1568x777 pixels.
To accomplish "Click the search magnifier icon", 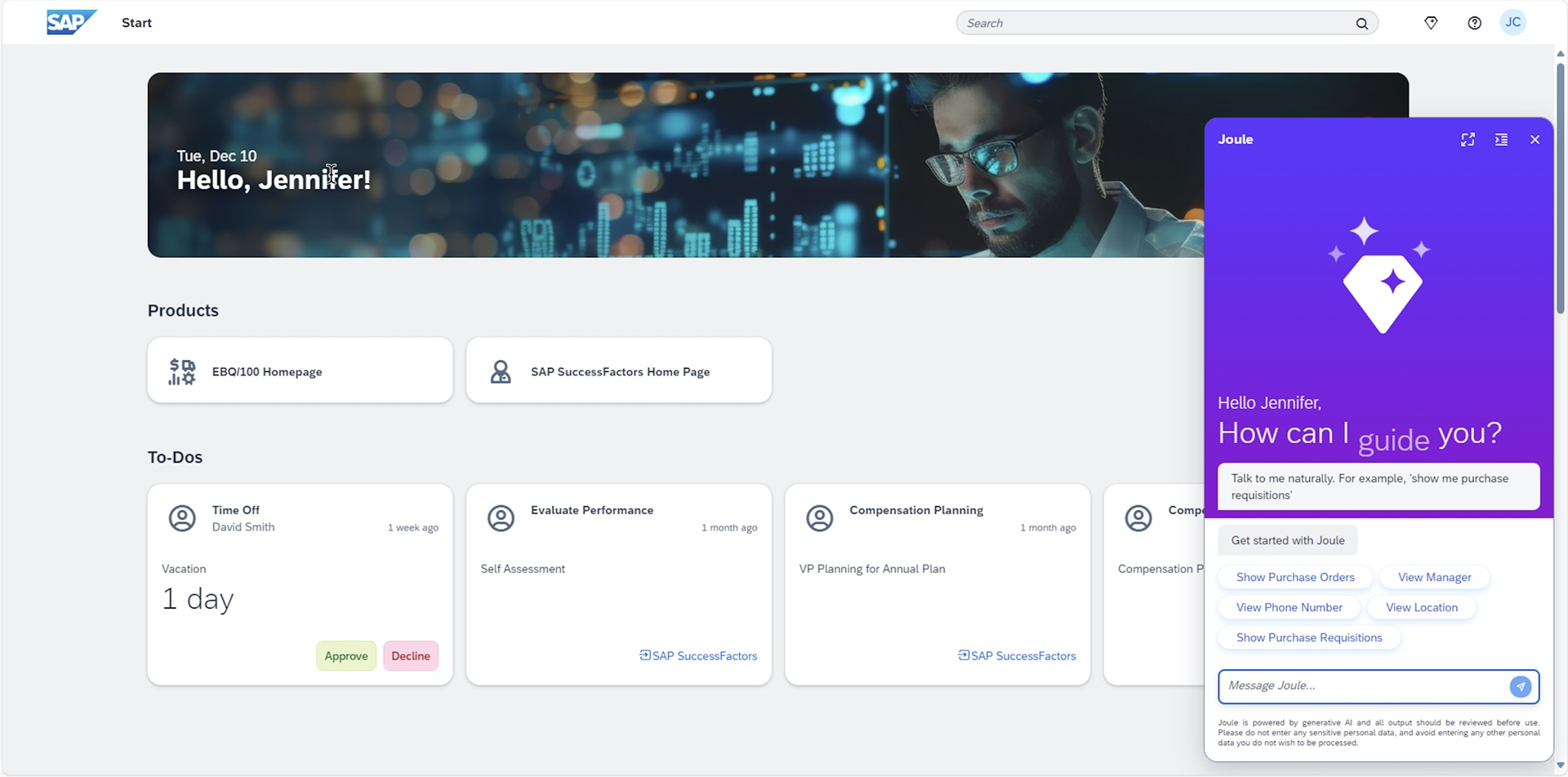I will click(1361, 24).
